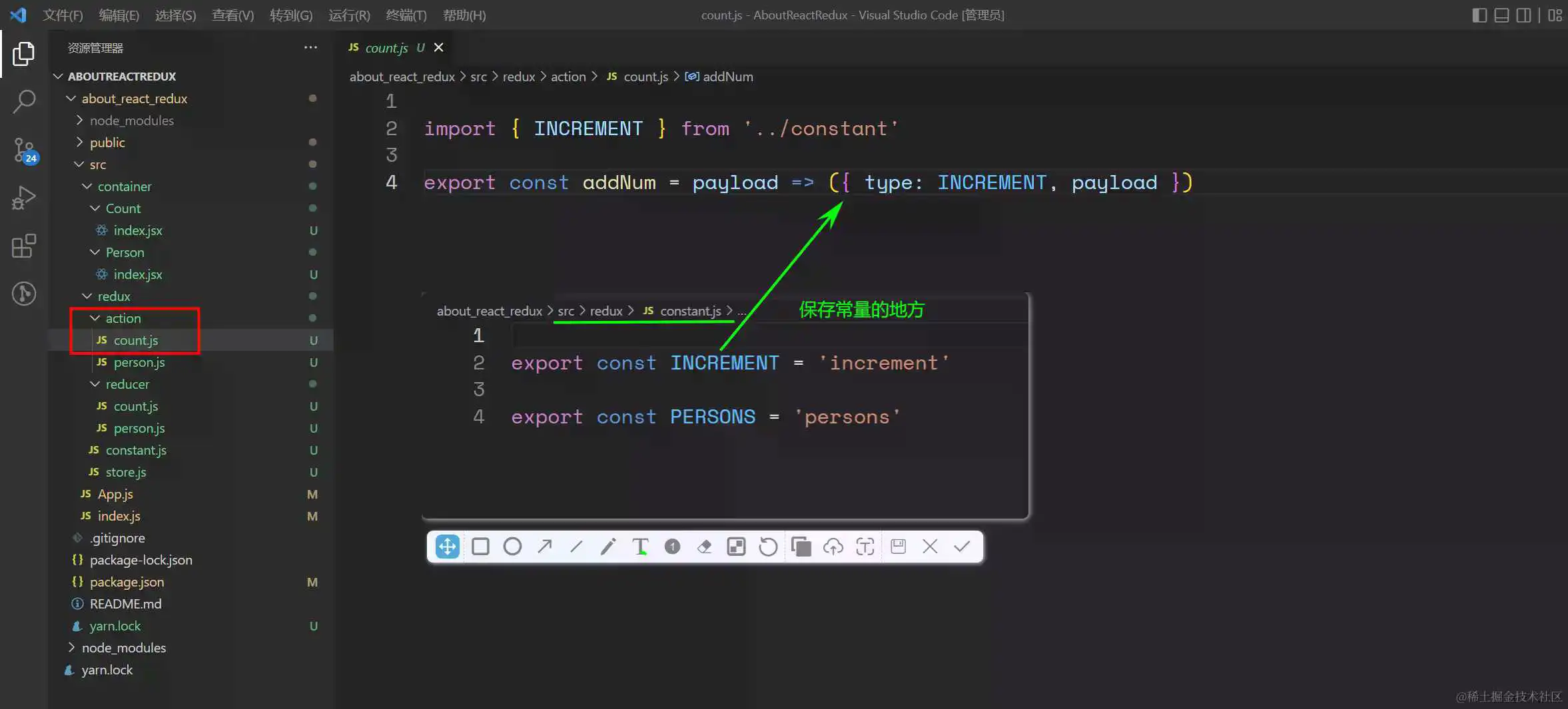Toggle the secondary side bar layout icon
The width and height of the screenshot is (1568, 709).
1523,15
